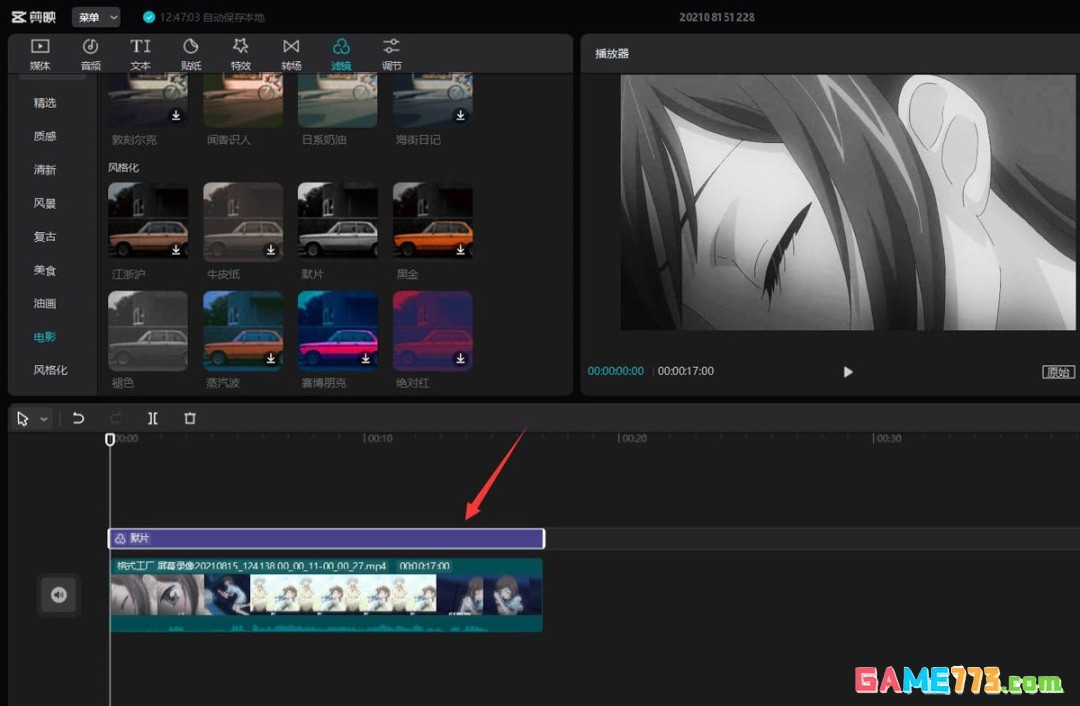Choose the 质感 filter category

pos(45,136)
